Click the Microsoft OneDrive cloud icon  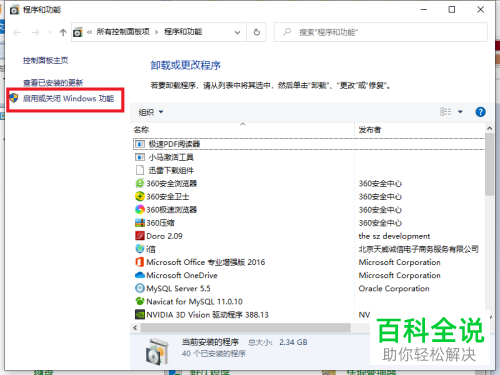pyautogui.click(x=140, y=275)
